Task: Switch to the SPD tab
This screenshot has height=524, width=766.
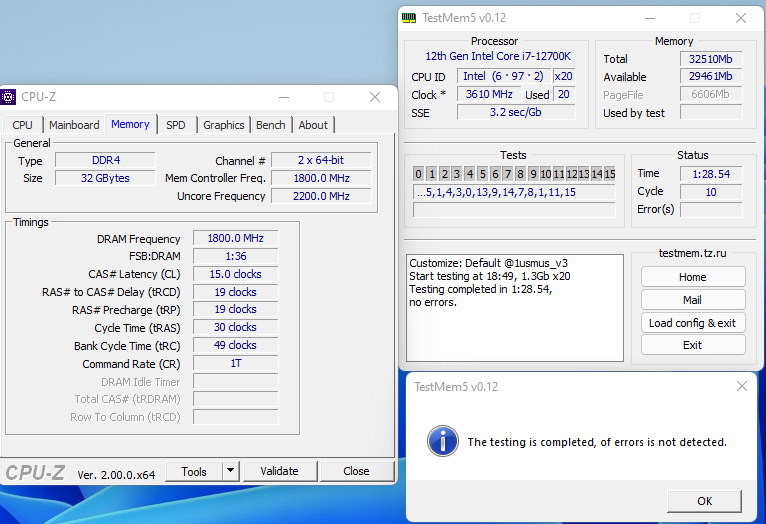Action: click(176, 125)
